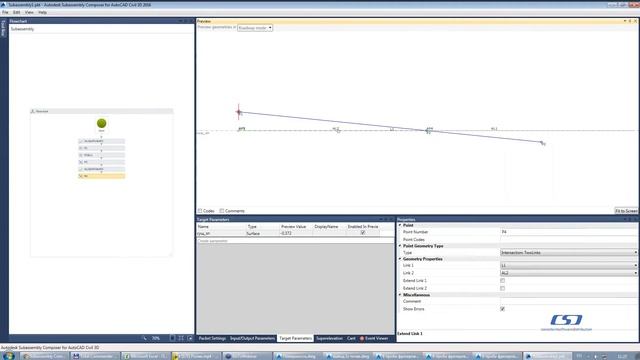
Task: Click the Event Viewer red error icon
Action: pos(362,338)
